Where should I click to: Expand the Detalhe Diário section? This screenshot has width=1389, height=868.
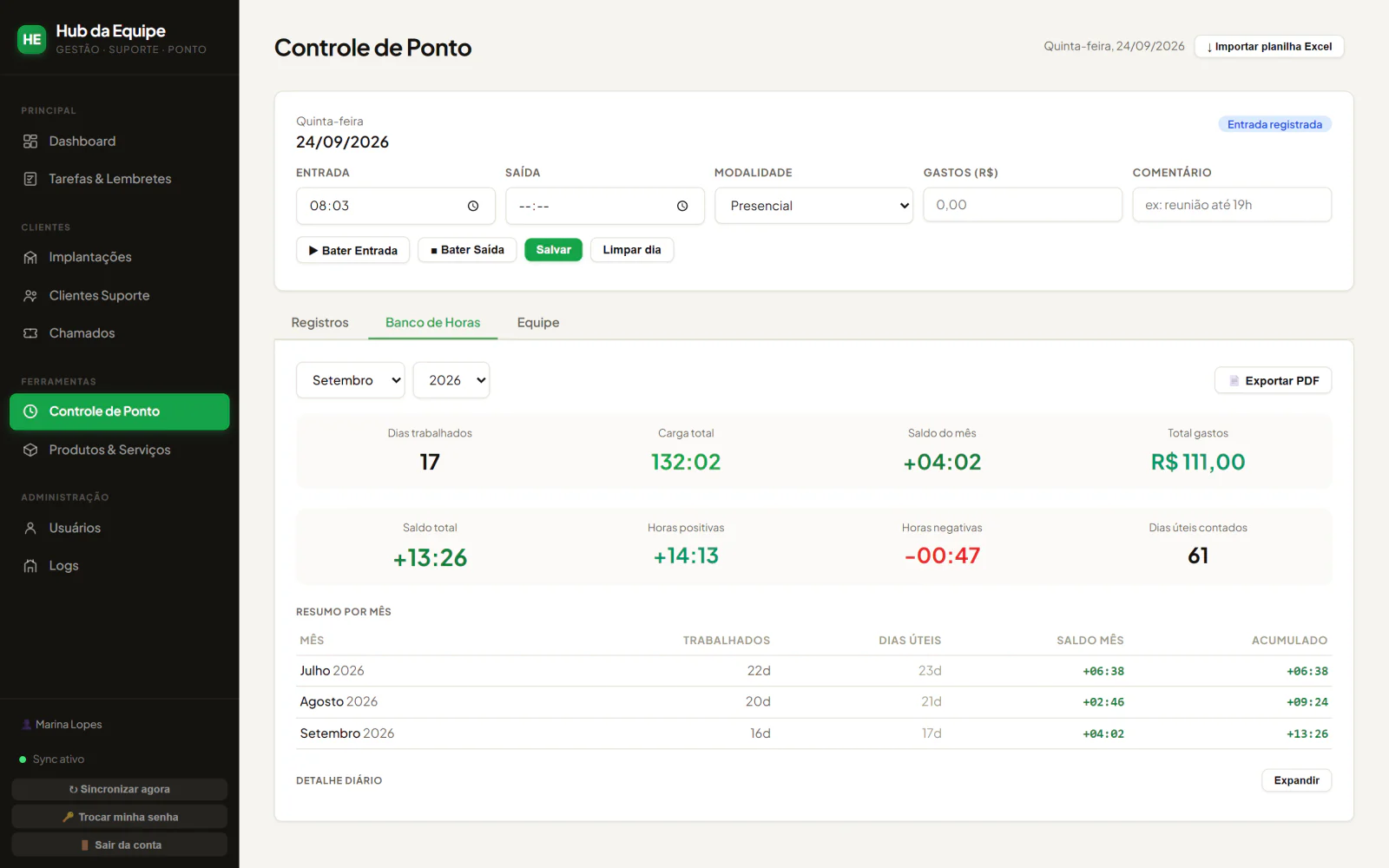[1296, 780]
